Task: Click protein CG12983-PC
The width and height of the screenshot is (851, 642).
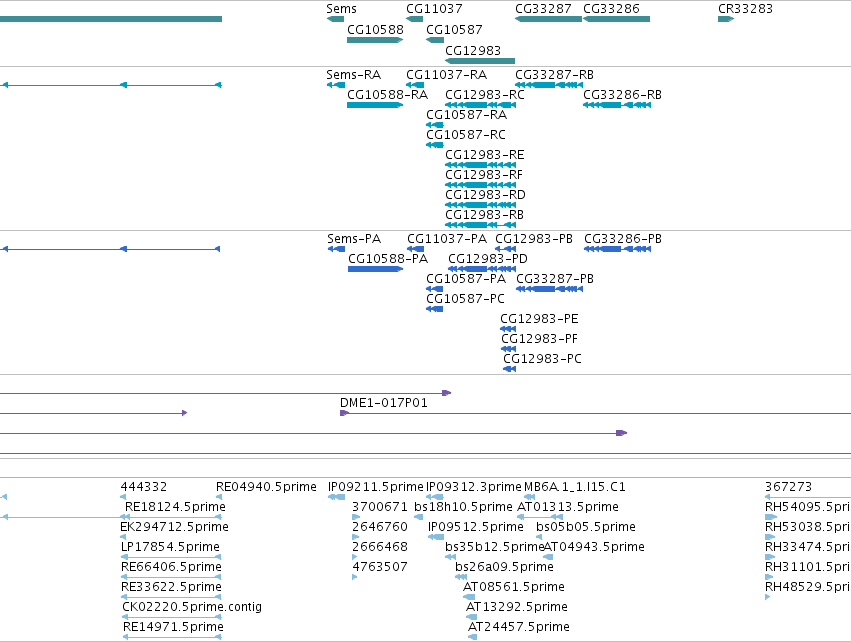Action: click(510, 369)
